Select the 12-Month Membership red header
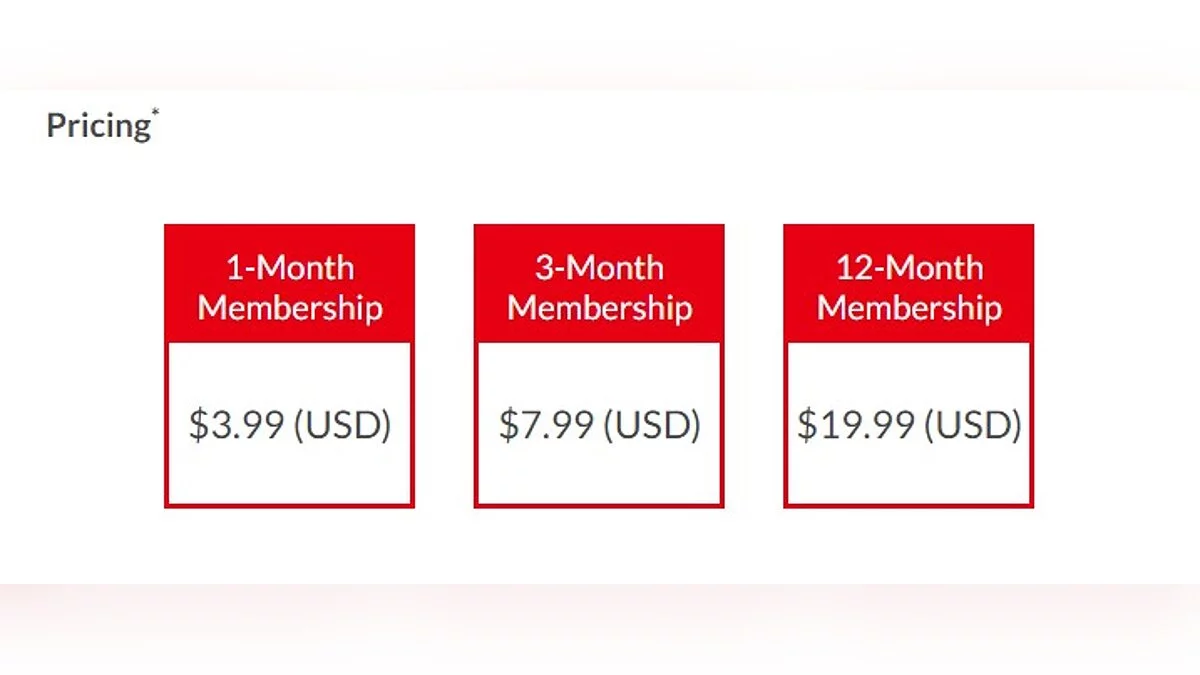The width and height of the screenshot is (1200, 675). pos(909,284)
